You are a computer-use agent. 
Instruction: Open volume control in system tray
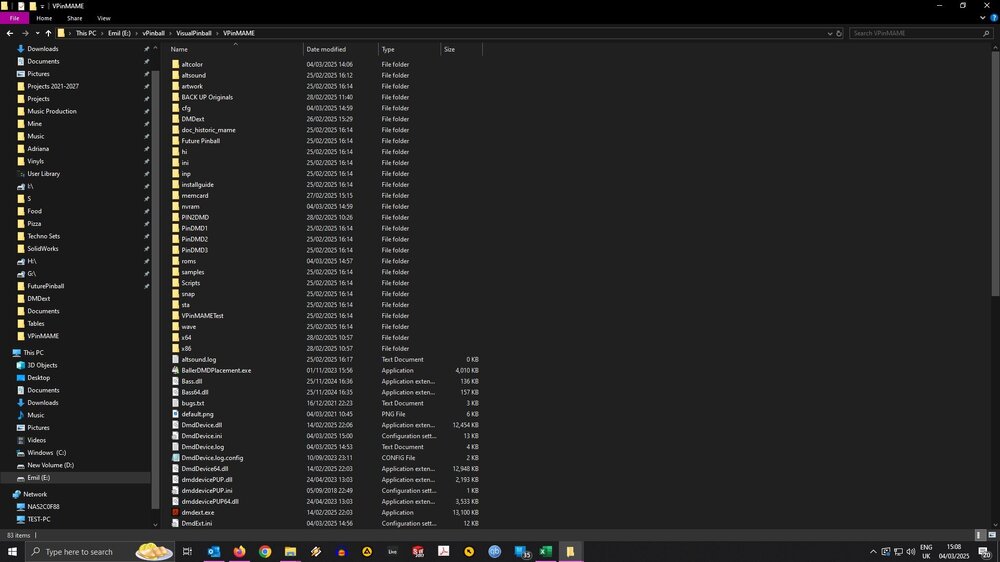[911, 552]
